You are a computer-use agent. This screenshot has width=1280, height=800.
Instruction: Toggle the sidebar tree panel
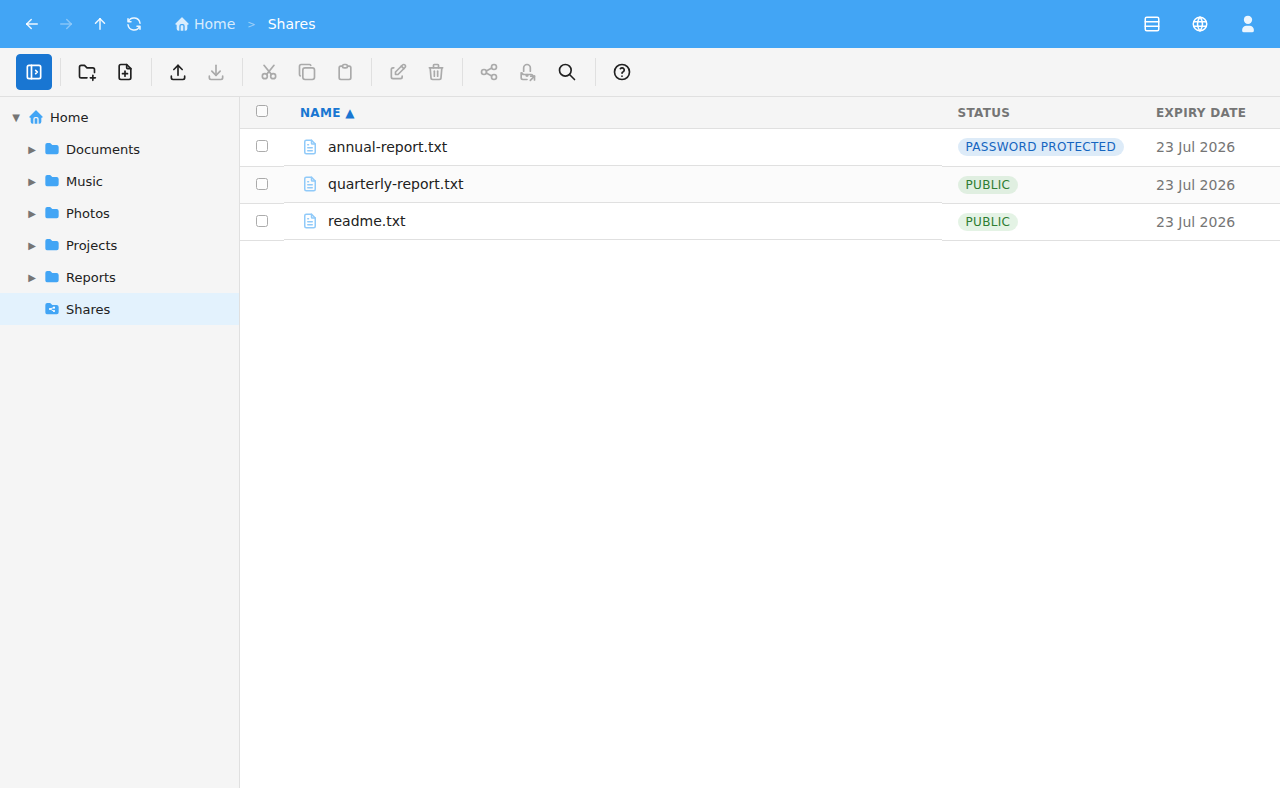(34, 72)
